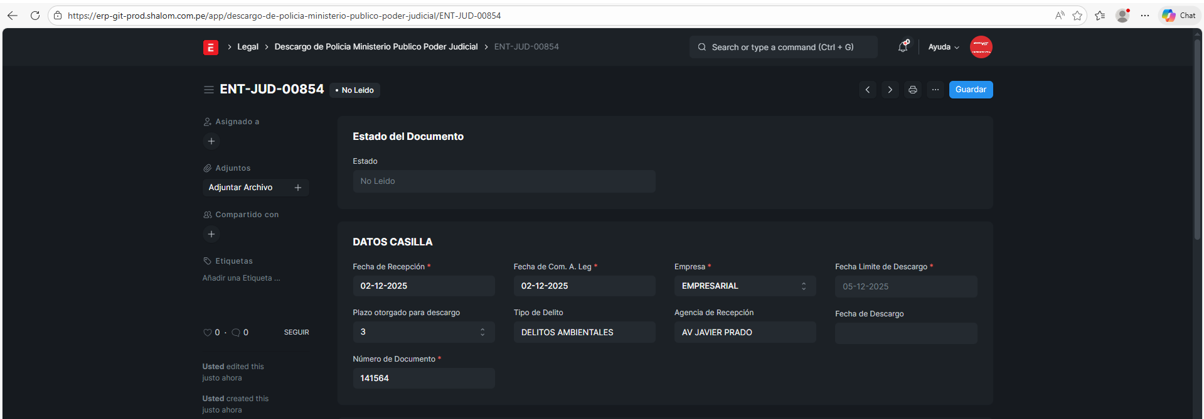Screen dimensions: 1204x419
Task: Open the Ayuda help menu
Action: pyautogui.click(x=943, y=47)
